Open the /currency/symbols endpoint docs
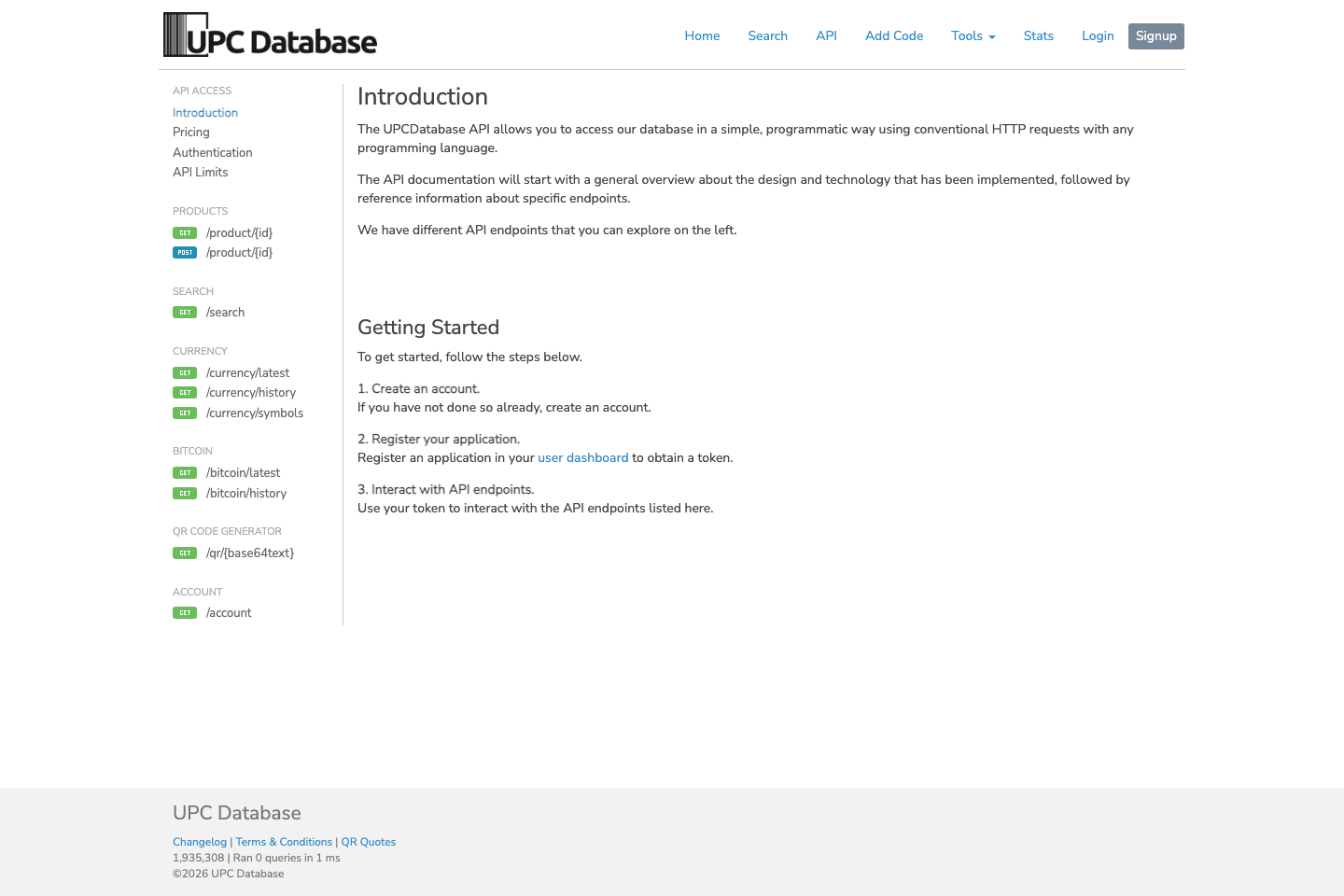Image resolution: width=1344 pixels, height=896 pixels. (254, 413)
